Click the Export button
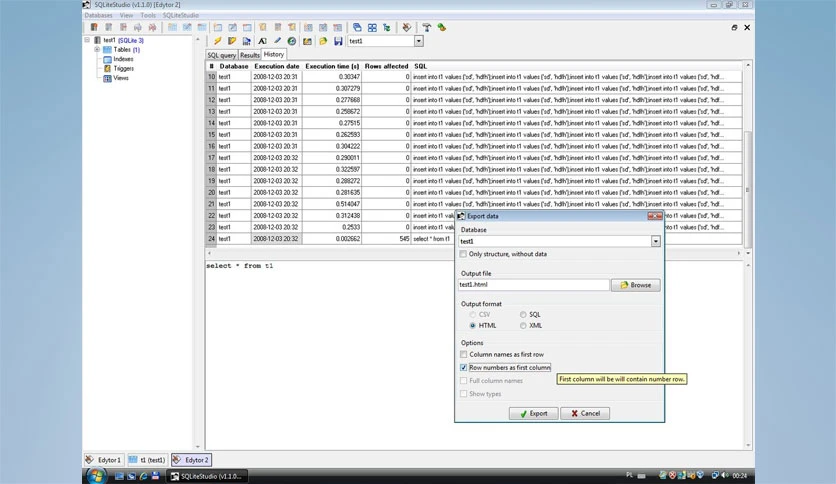Viewport: 836px width, 484px height. click(533, 414)
